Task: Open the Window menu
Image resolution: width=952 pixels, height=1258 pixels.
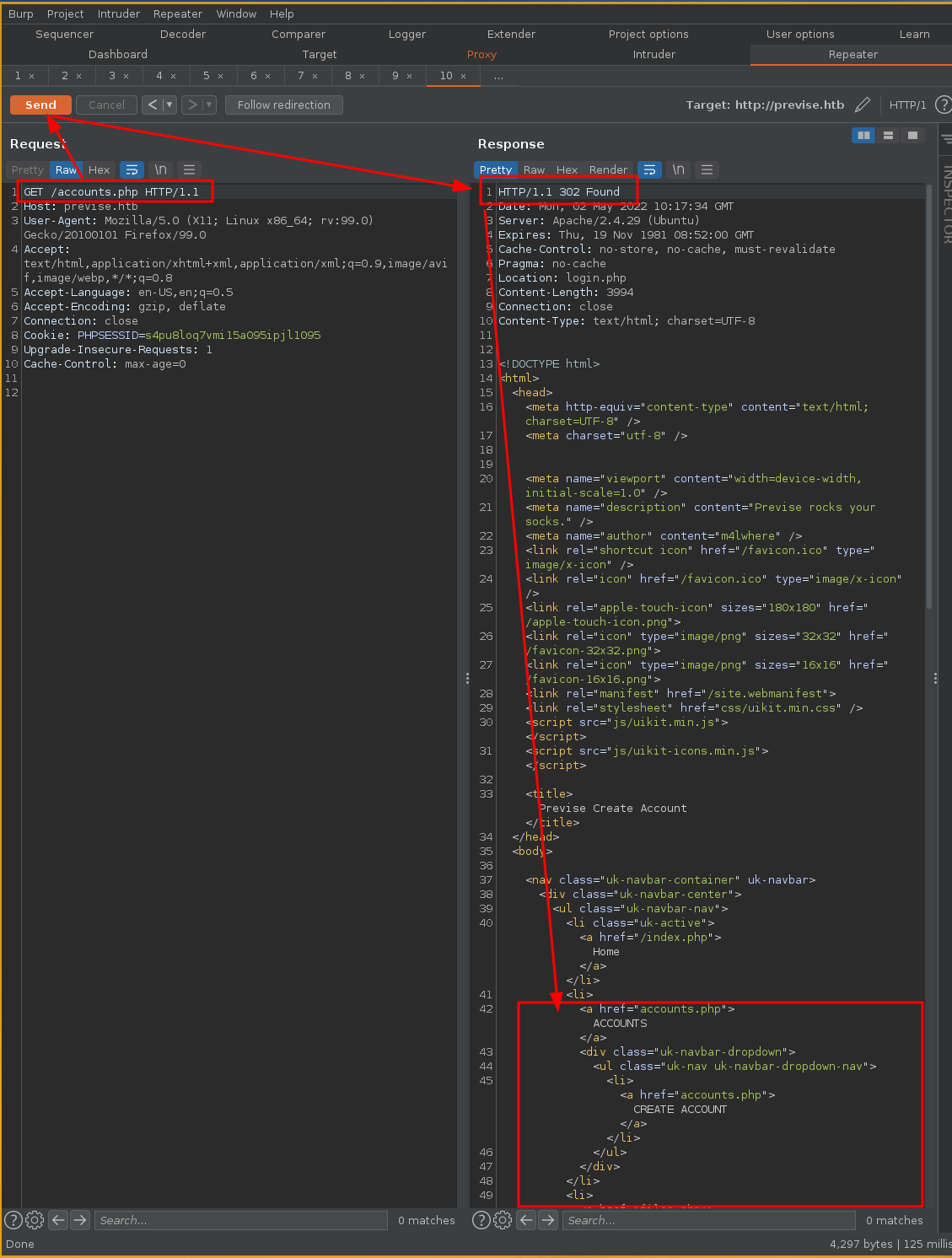Action: tap(236, 13)
